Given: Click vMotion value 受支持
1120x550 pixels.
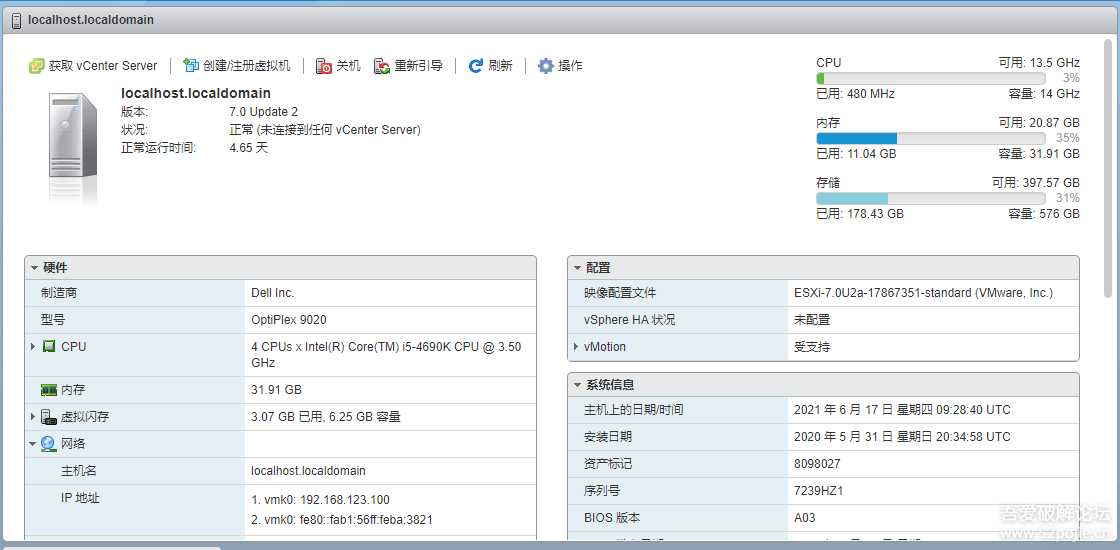Looking at the screenshot, I should [812, 346].
